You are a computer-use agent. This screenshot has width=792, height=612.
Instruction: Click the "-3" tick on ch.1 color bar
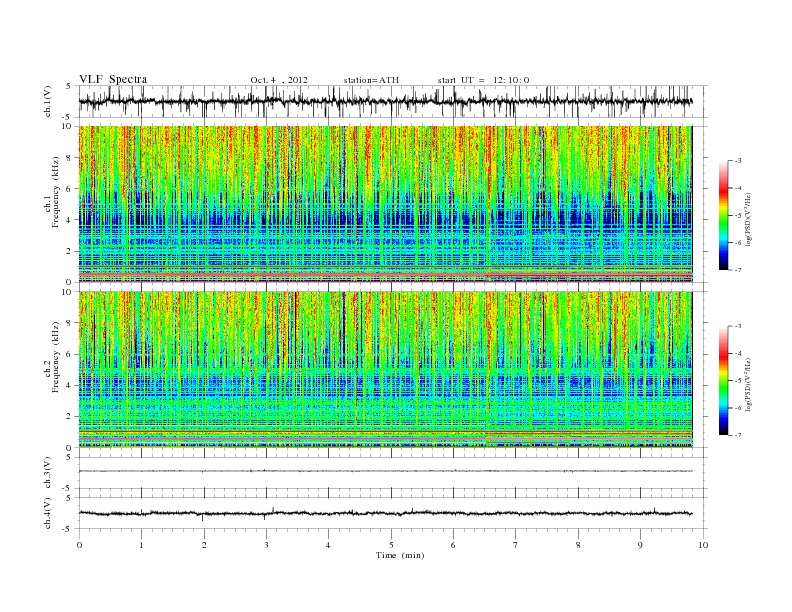(738, 161)
